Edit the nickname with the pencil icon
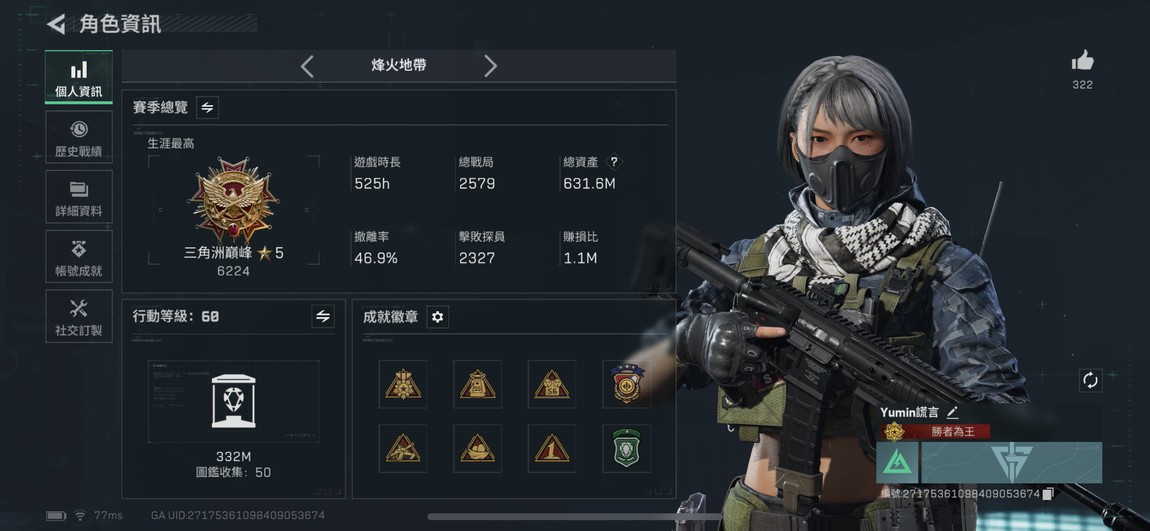 952,413
